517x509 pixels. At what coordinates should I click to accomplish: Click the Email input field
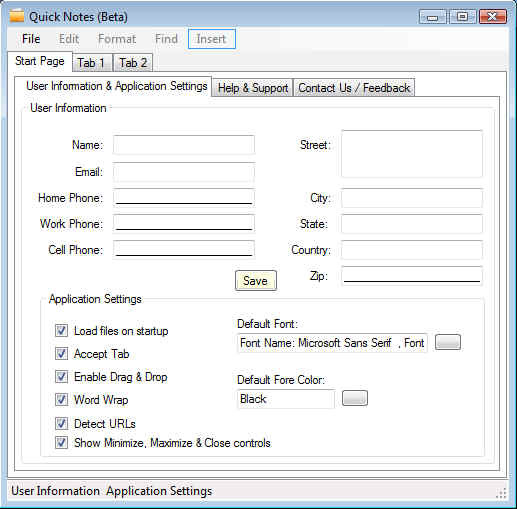(184, 172)
